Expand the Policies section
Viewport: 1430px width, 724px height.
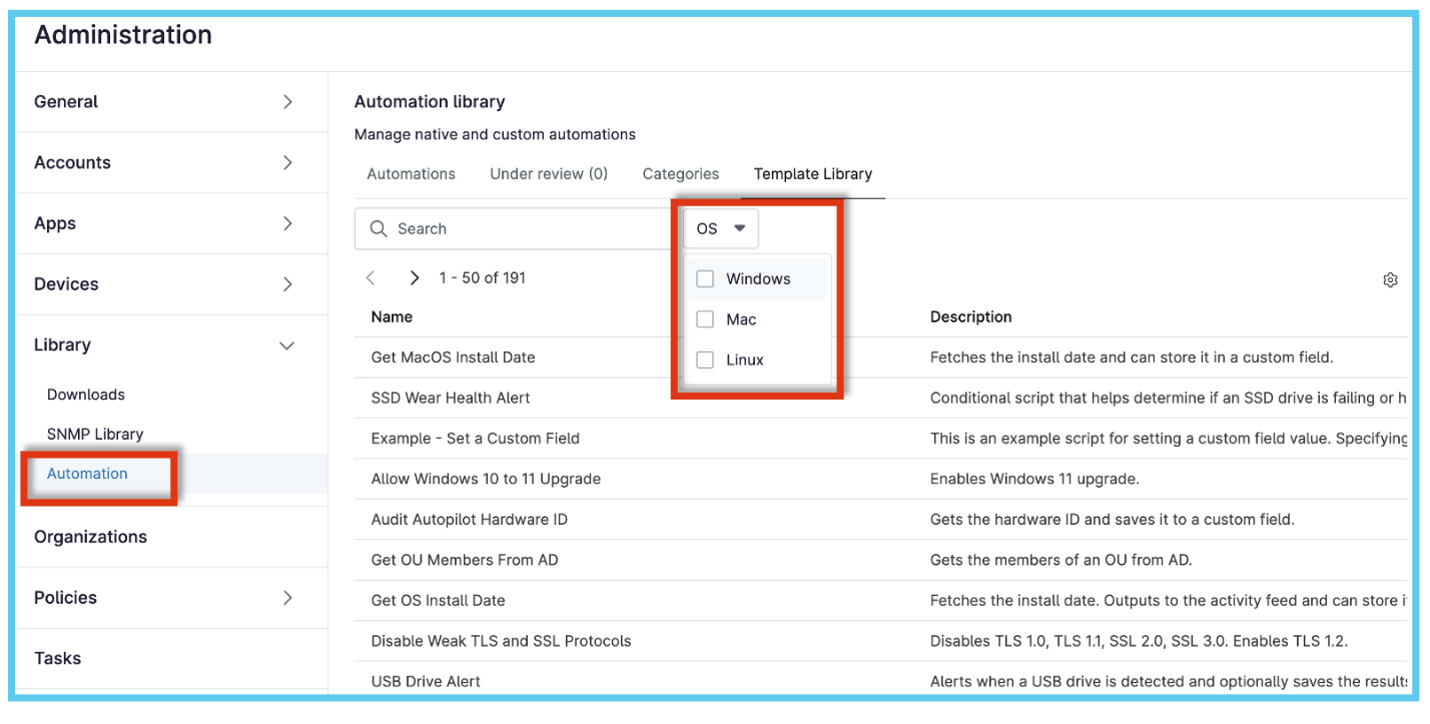pyautogui.click(x=286, y=597)
